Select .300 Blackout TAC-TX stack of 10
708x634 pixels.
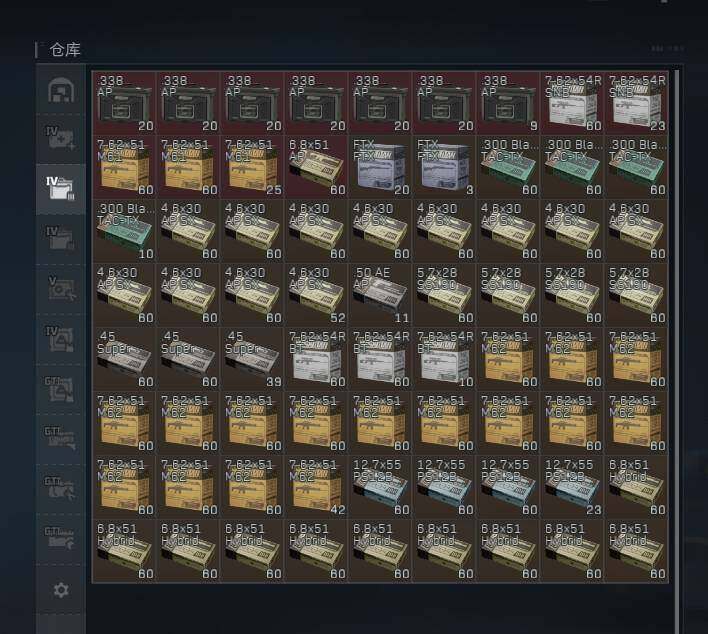(124, 230)
